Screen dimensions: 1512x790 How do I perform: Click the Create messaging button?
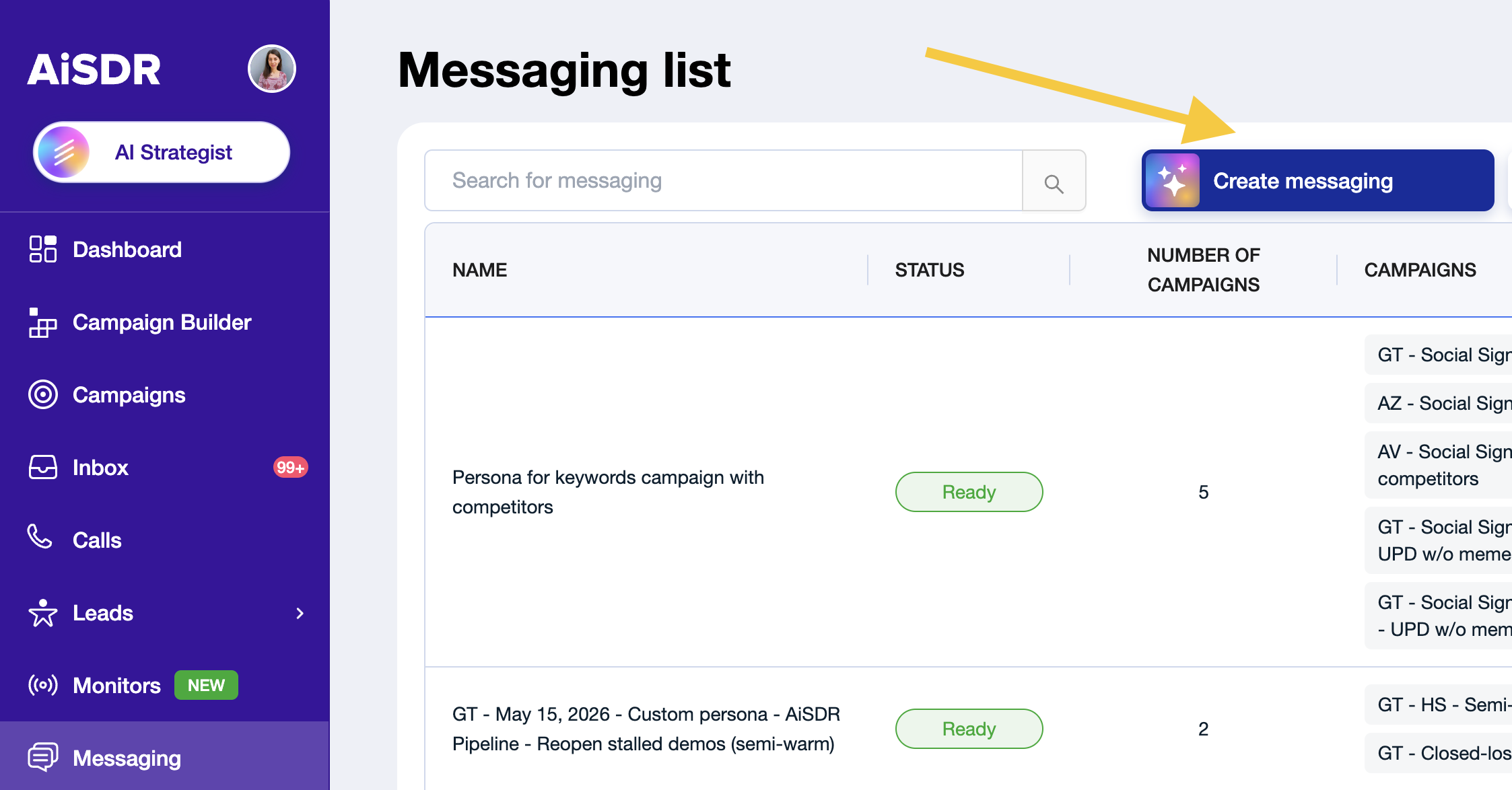pos(1317,180)
